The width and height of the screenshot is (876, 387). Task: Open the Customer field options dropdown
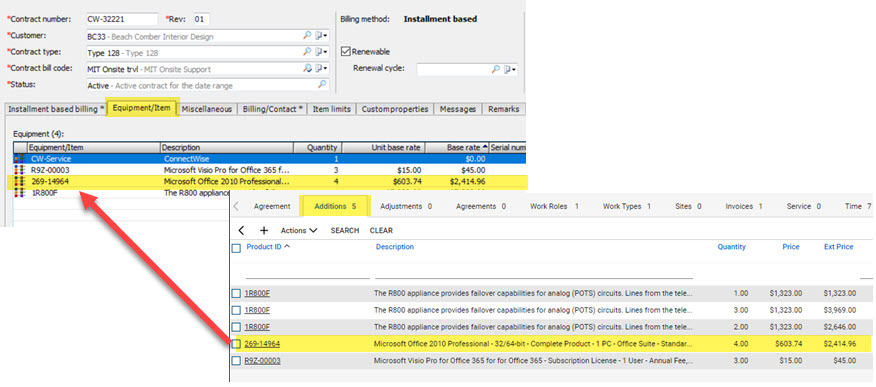[321, 36]
